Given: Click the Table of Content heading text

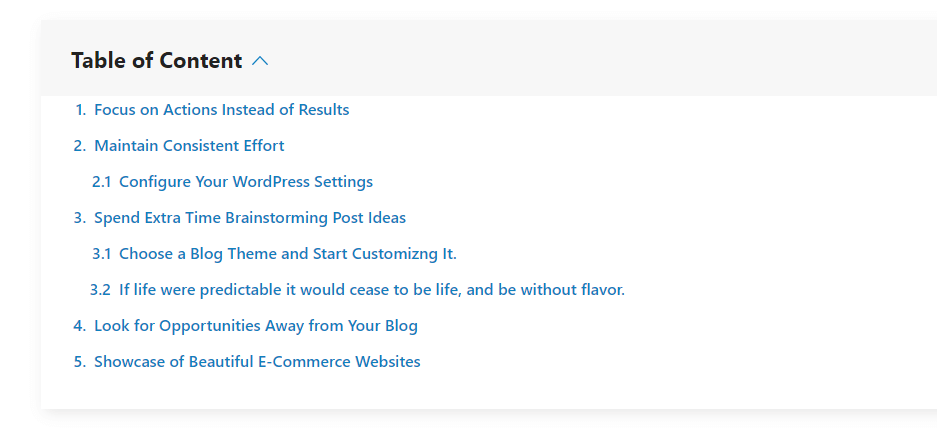Looking at the screenshot, I should pyautogui.click(x=156, y=61).
